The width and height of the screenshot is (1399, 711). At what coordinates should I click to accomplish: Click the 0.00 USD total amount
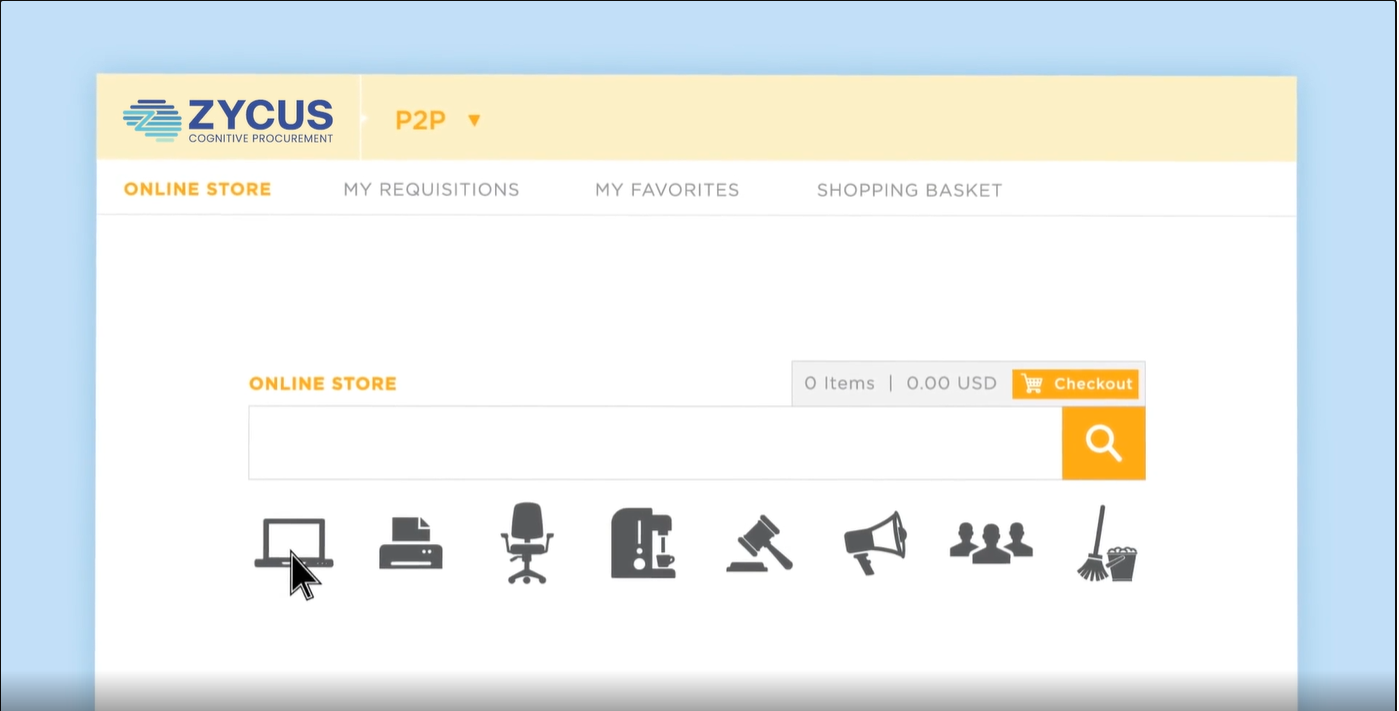pos(951,383)
